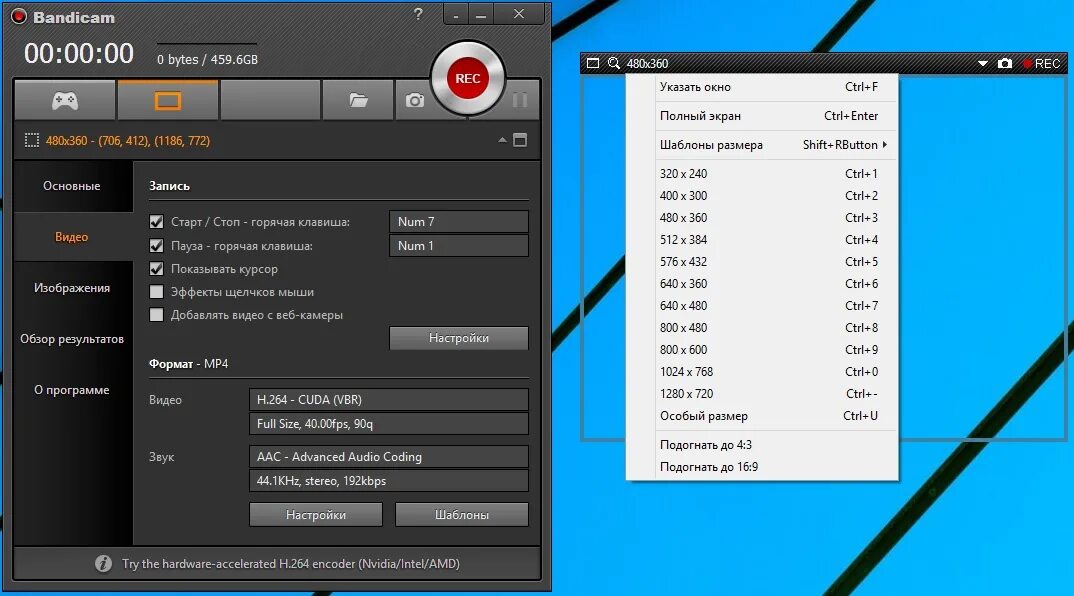Click the info icon in bottom banner

coord(103,563)
